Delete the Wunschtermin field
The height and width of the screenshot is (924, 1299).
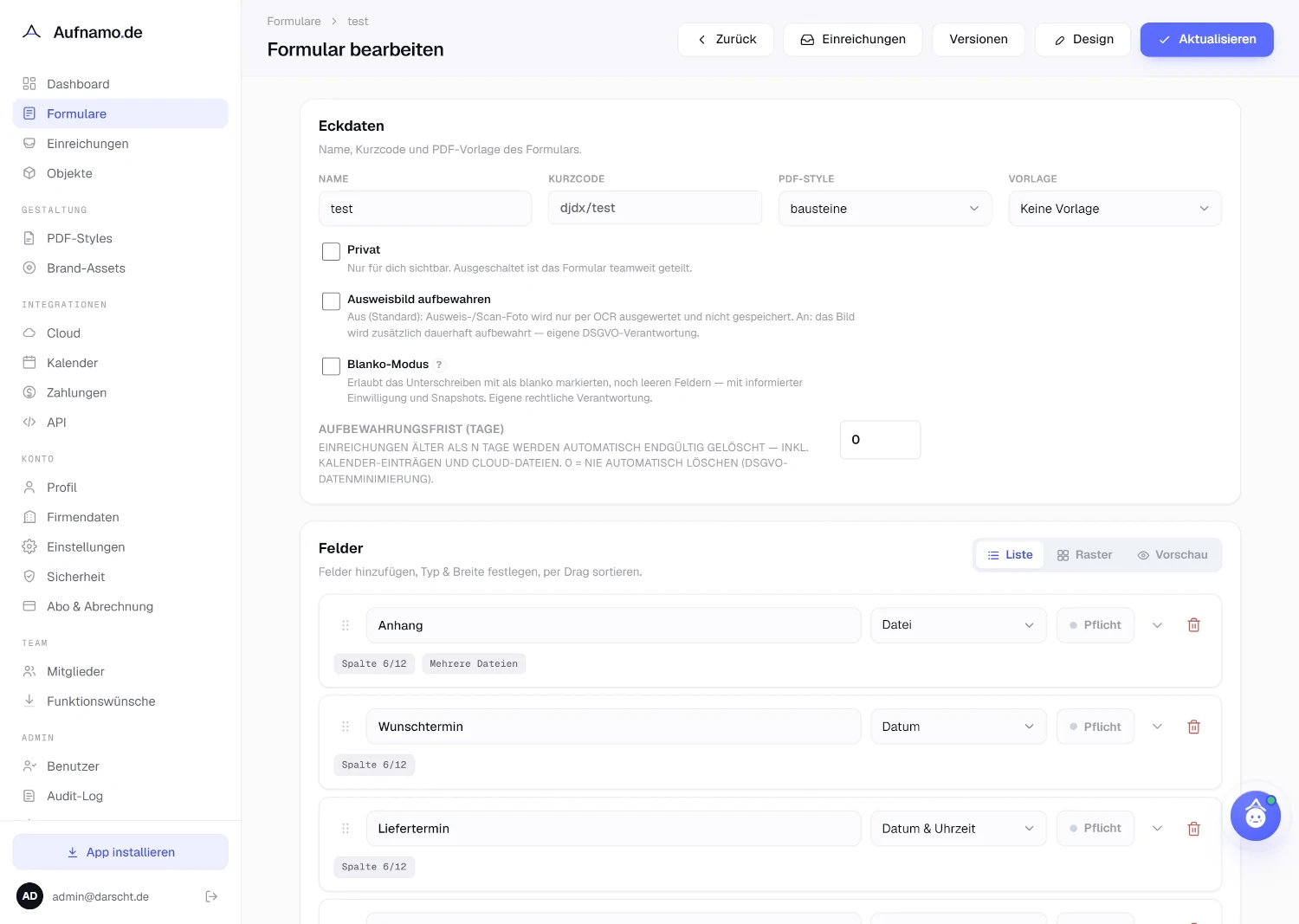pos(1193,727)
